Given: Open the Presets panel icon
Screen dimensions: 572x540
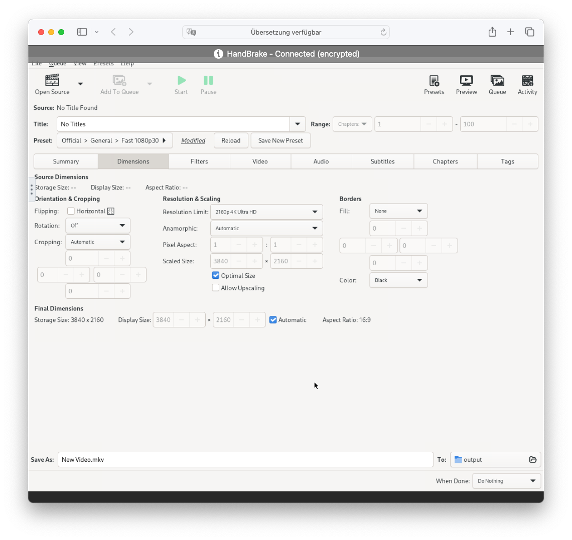Looking at the screenshot, I should point(434,80).
